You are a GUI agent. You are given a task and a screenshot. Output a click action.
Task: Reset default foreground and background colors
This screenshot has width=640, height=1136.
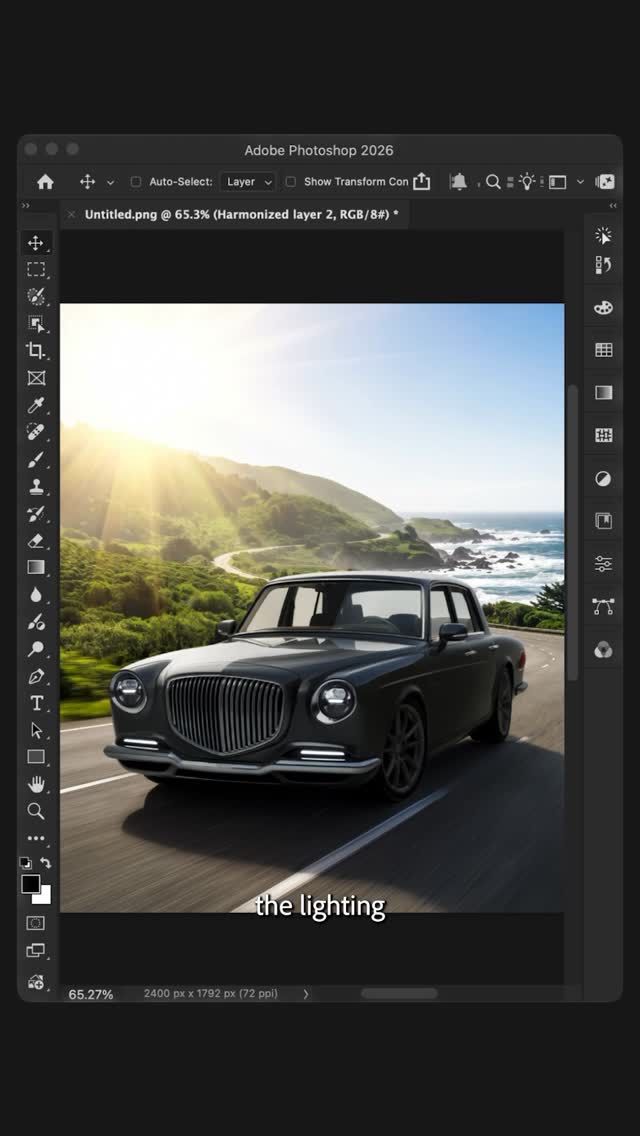pyautogui.click(x=25, y=863)
